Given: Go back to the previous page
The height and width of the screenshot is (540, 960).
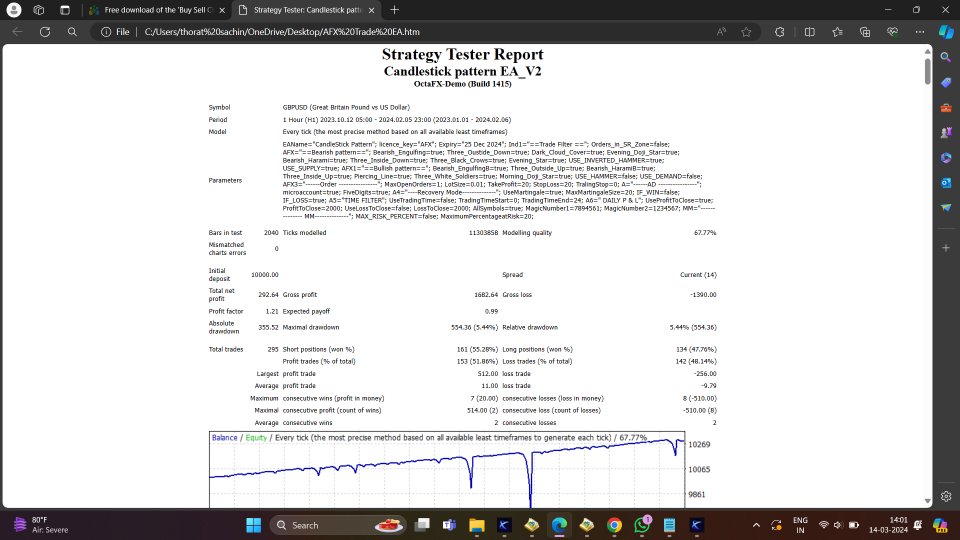Looking at the screenshot, I should [x=17, y=32].
